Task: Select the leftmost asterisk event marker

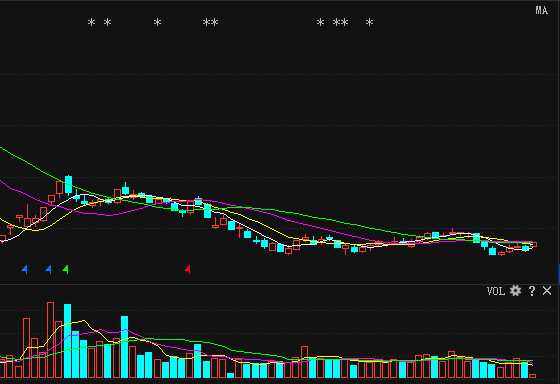Action: pyautogui.click(x=91, y=23)
